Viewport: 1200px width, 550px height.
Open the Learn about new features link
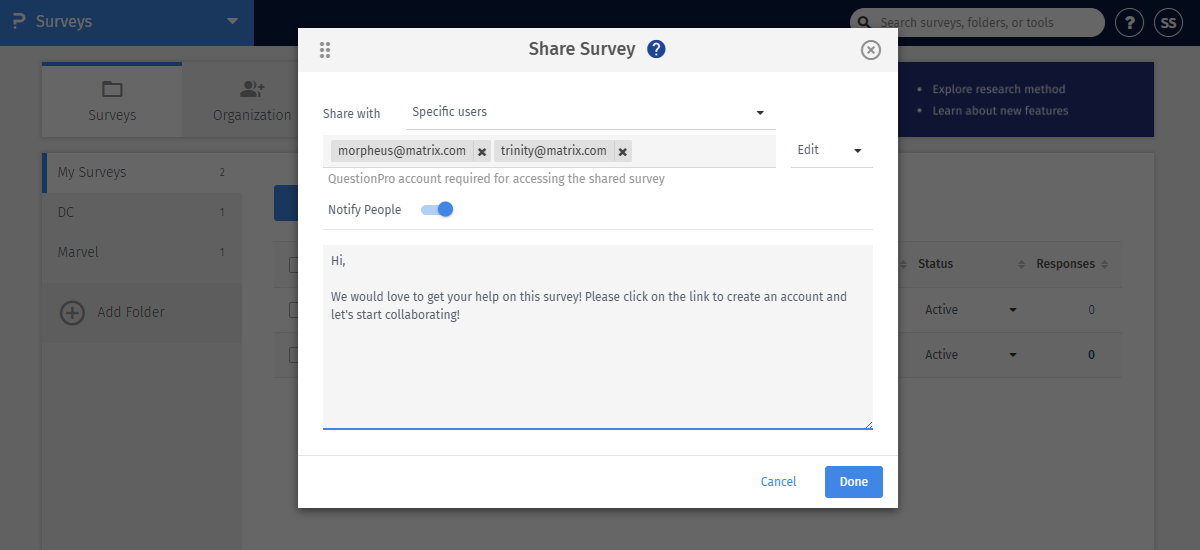[x=1000, y=111]
